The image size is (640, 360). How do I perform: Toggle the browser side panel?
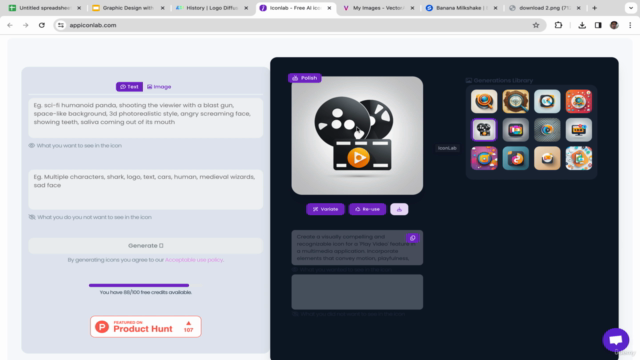598,25
